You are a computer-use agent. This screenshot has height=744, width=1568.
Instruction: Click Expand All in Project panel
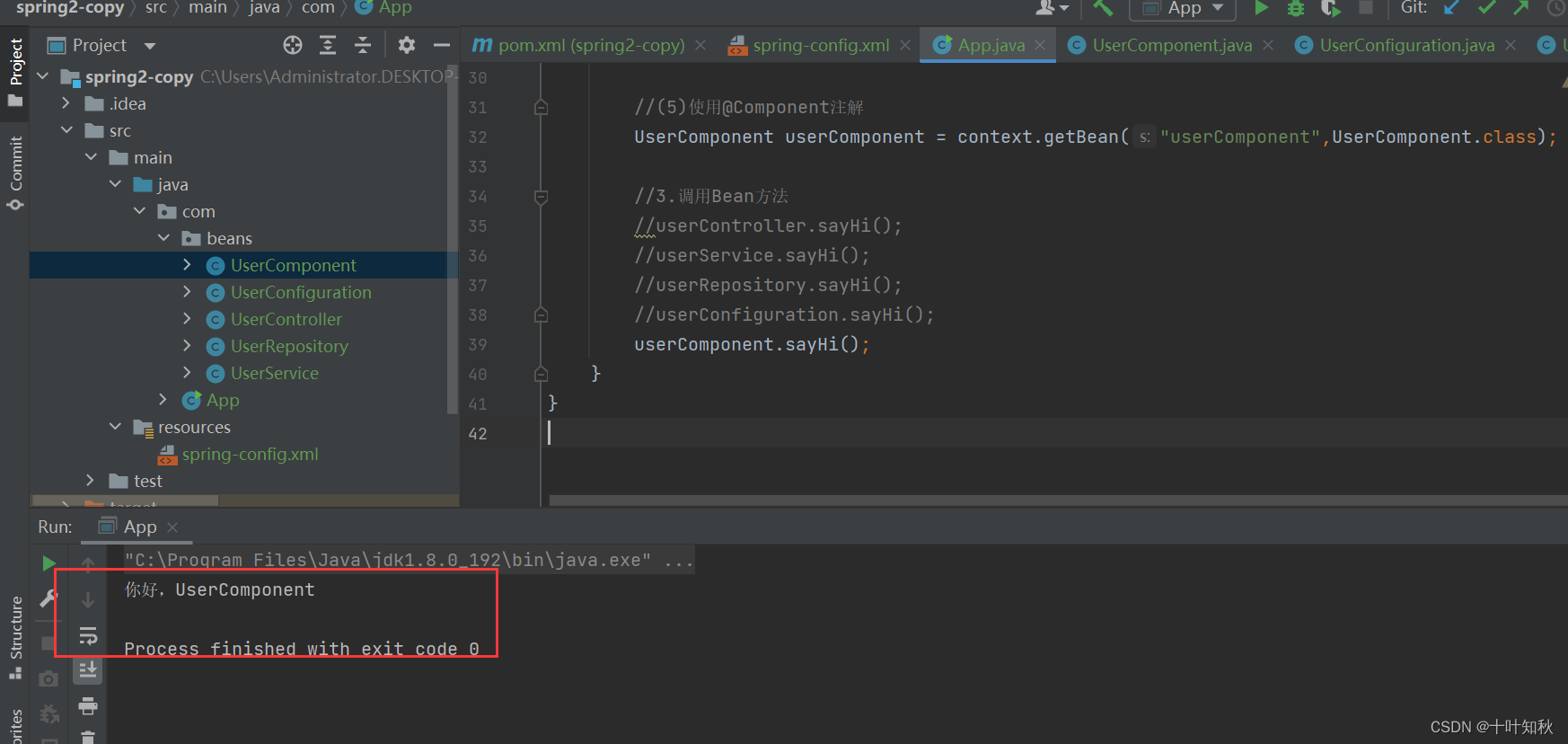328,45
